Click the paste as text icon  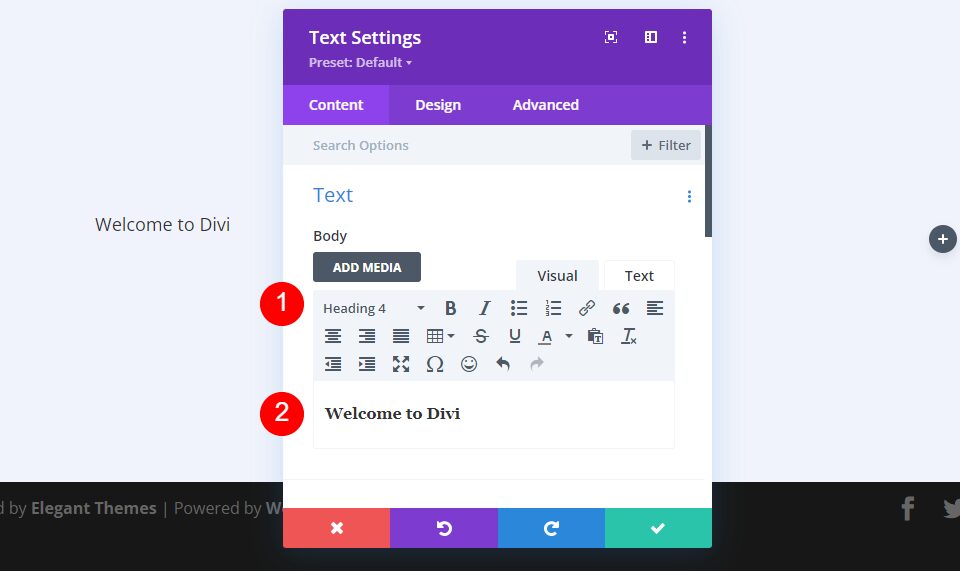click(595, 336)
